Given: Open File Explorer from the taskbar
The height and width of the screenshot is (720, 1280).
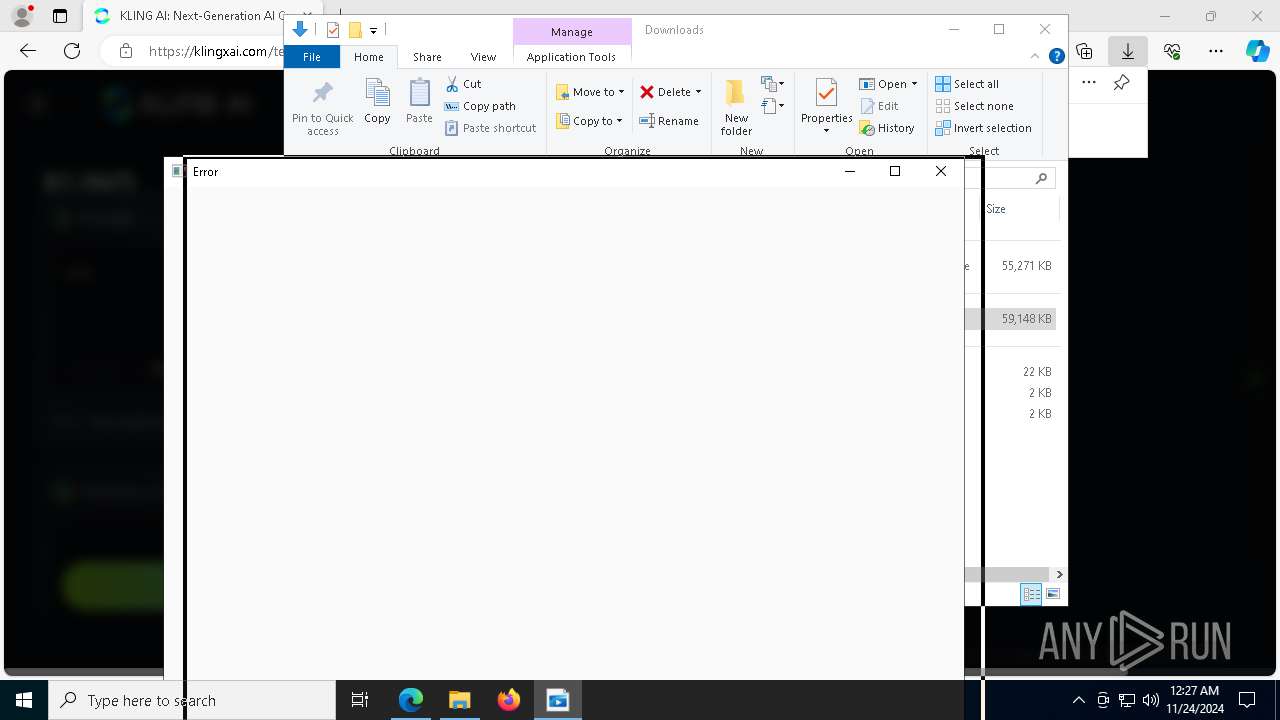Looking at the screenshot, I should click(x=460, y=700).
